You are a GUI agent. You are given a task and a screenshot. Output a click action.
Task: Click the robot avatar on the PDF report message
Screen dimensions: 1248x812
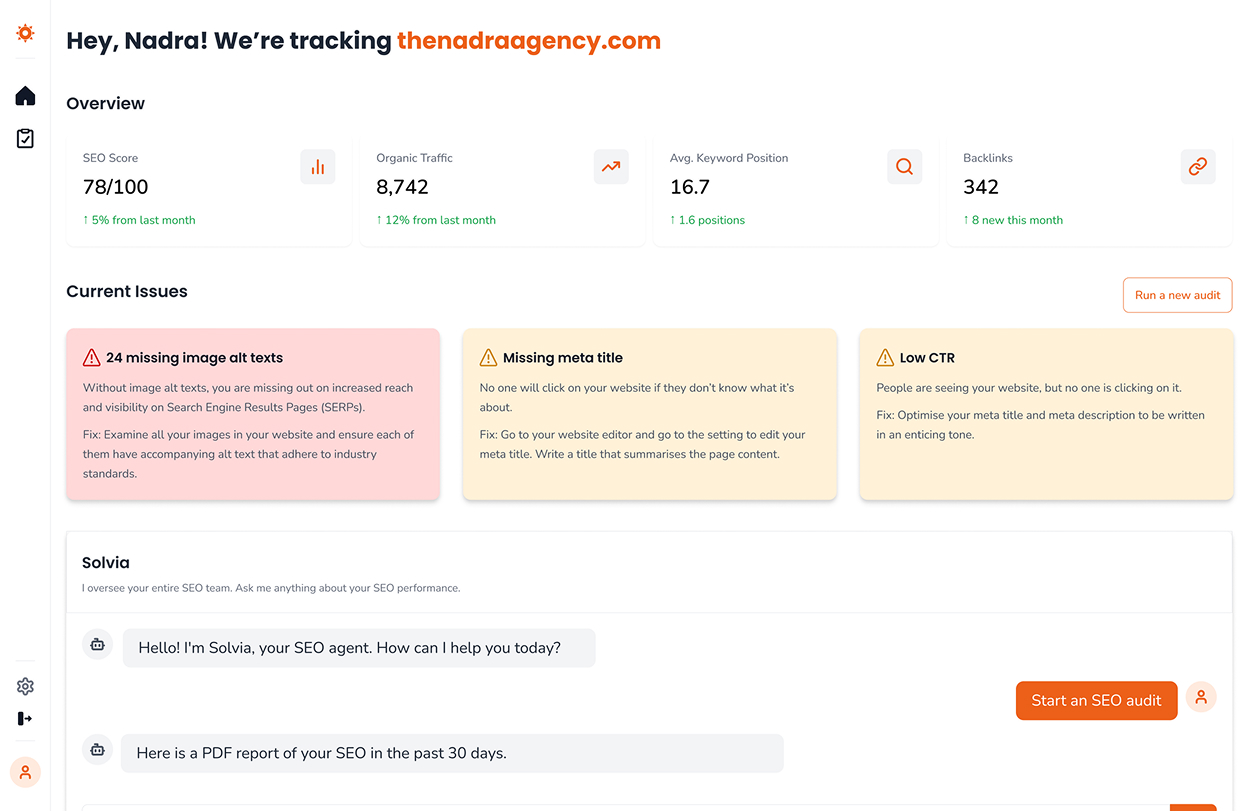click(97, 749)
